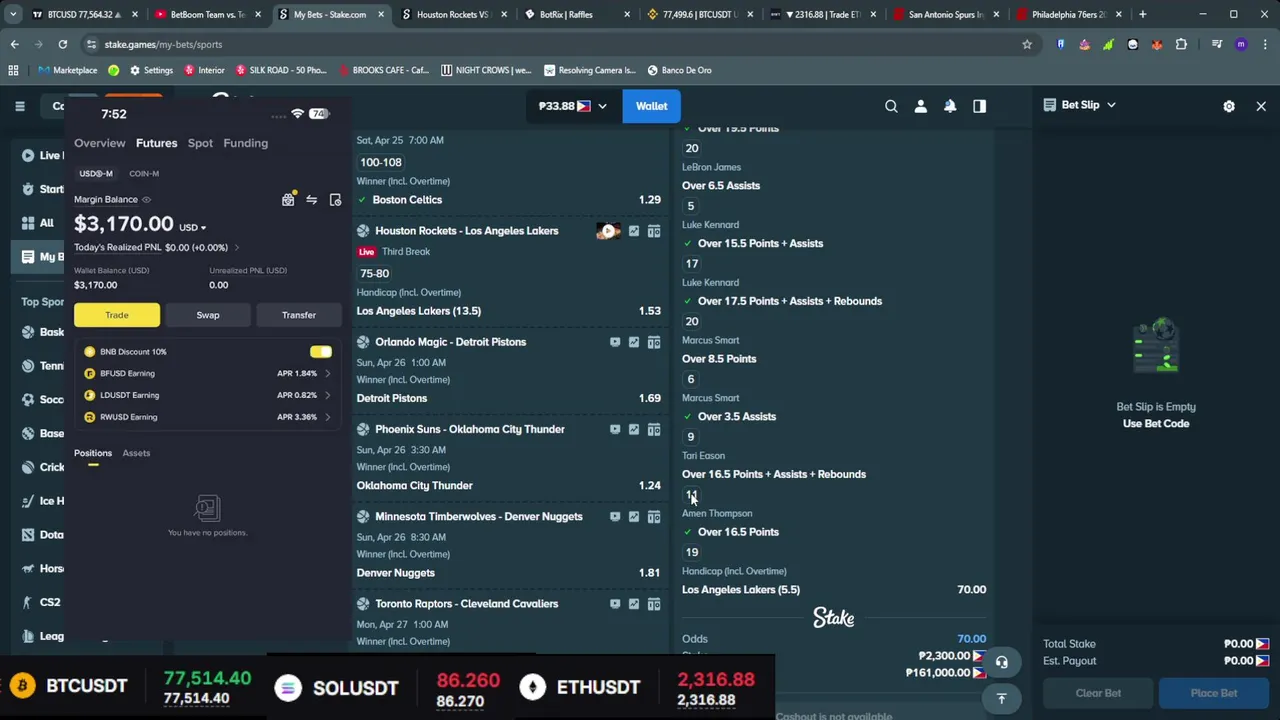Open the My Bets - Stake.com browser tab
The image size is (1280, 720).
click(329, 15)
